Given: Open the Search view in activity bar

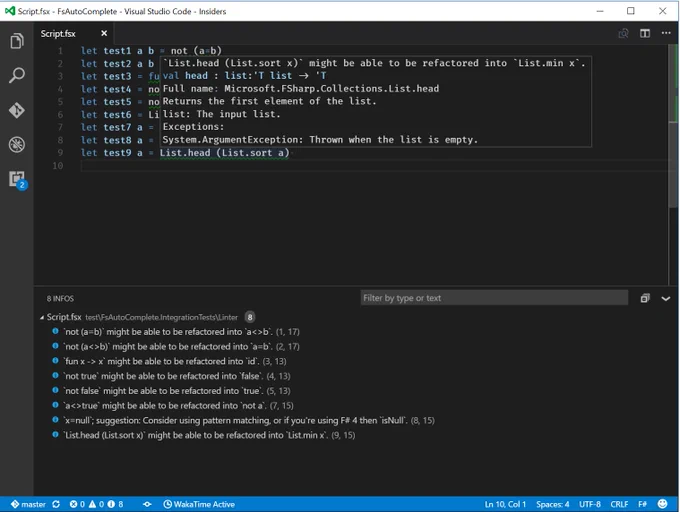Looking at the screenshot, I should click(x=17, y=75).
